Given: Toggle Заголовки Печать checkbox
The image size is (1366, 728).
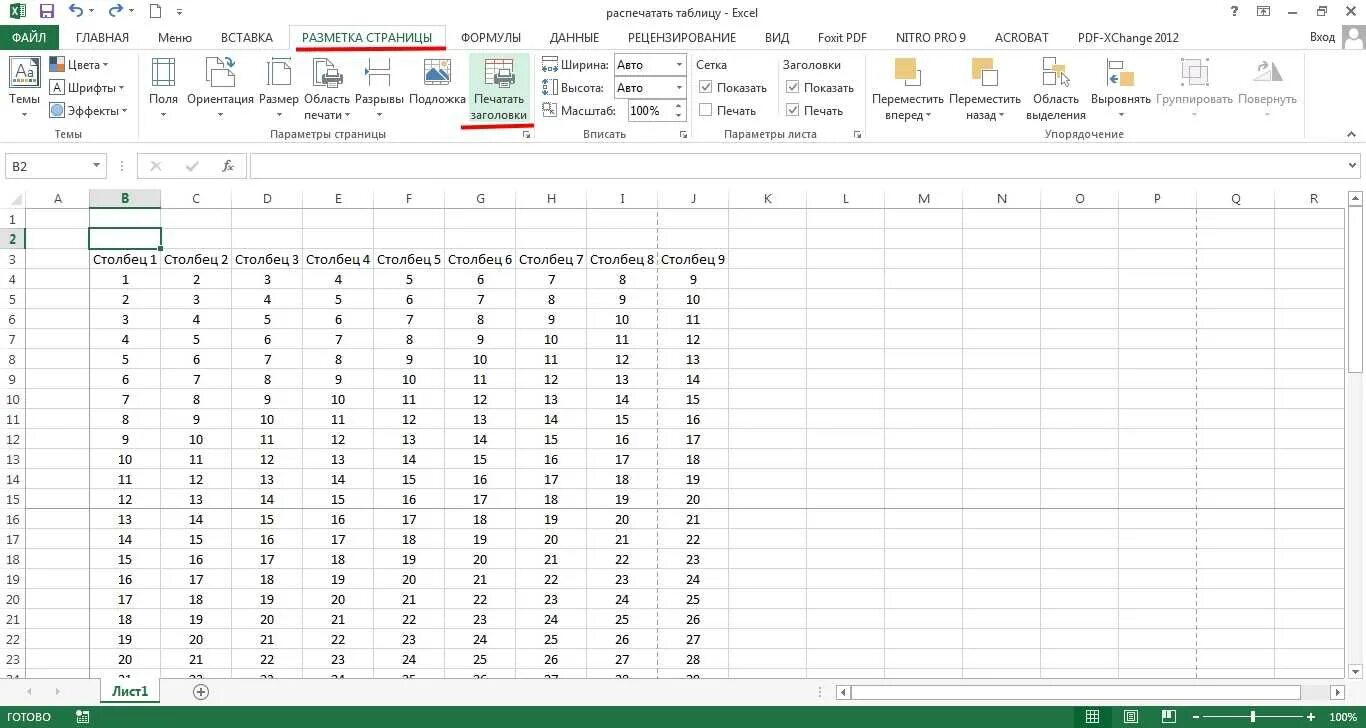Looking at the screenshot, I should click(793, 111).
